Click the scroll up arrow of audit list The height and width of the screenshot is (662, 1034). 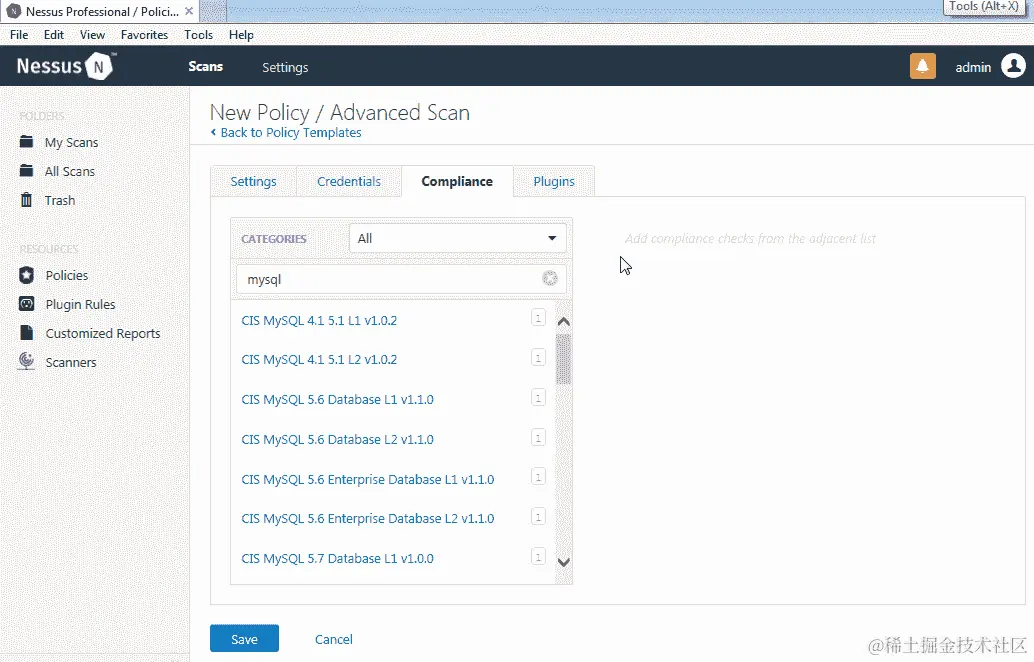(x=563, y=322)
